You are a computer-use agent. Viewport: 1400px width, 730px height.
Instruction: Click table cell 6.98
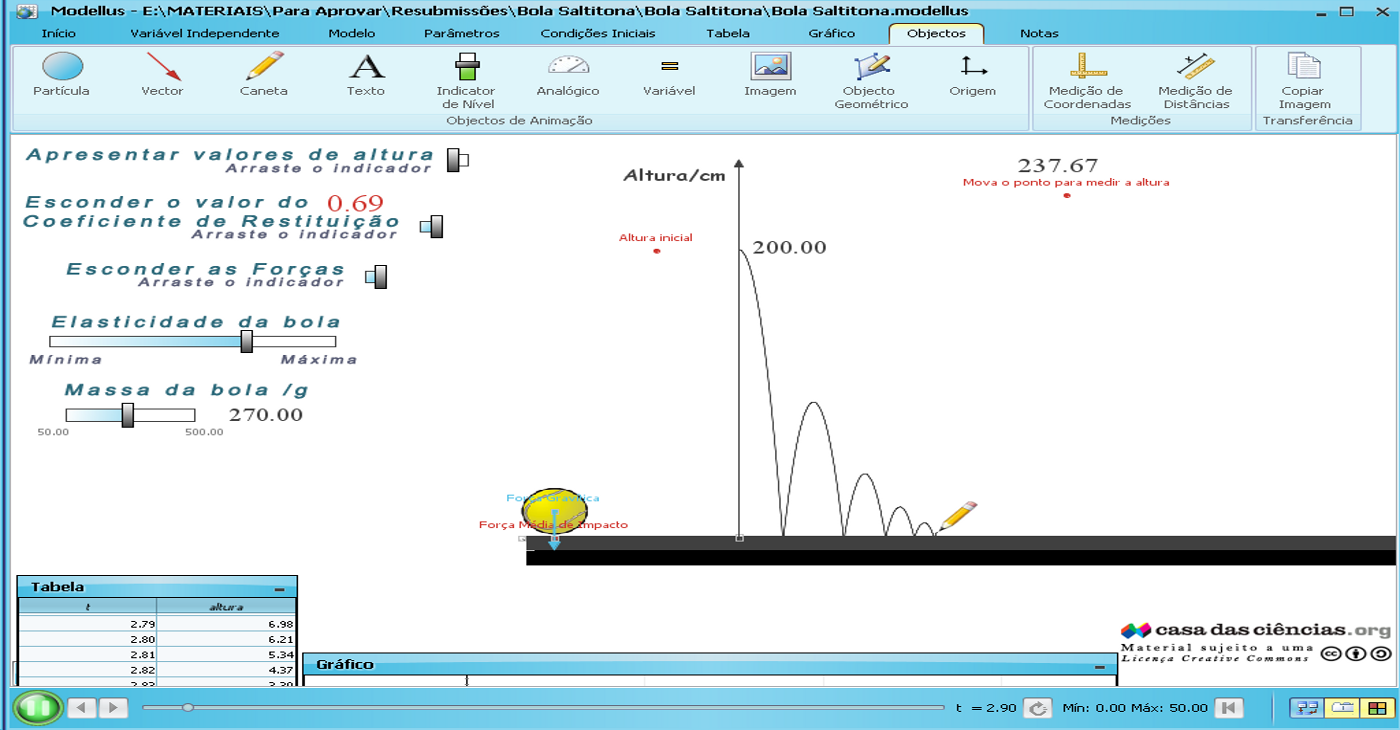[227, 624]
